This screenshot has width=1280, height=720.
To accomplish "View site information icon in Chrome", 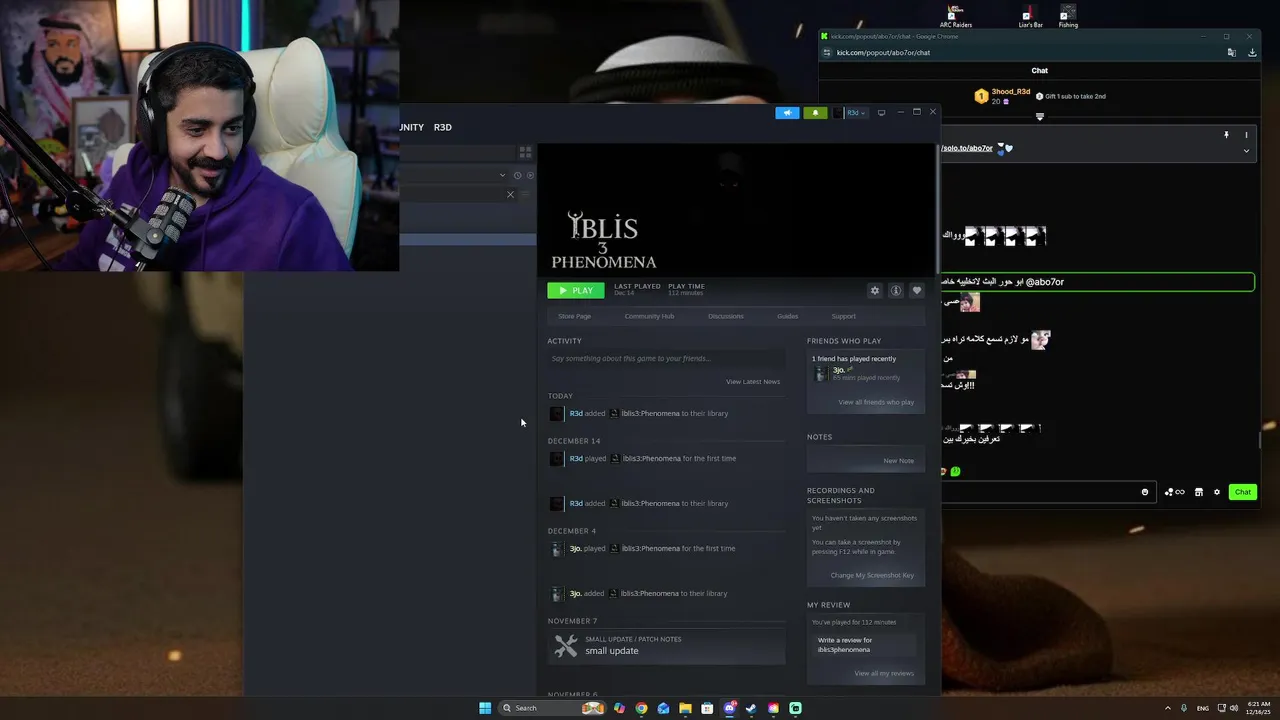I will [x=826, y=52].
